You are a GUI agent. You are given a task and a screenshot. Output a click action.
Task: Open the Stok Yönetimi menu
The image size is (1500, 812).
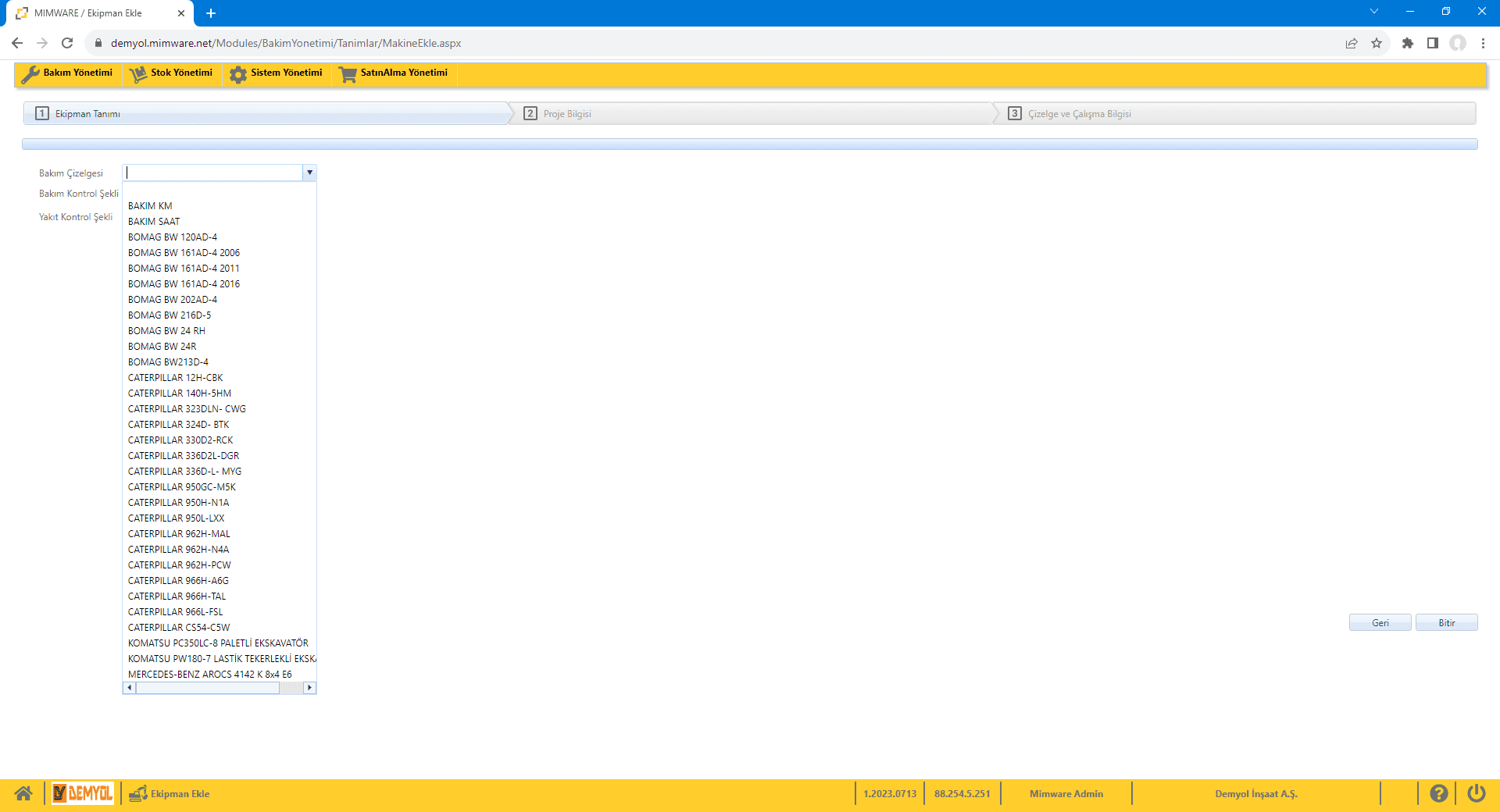coord(172,73)
